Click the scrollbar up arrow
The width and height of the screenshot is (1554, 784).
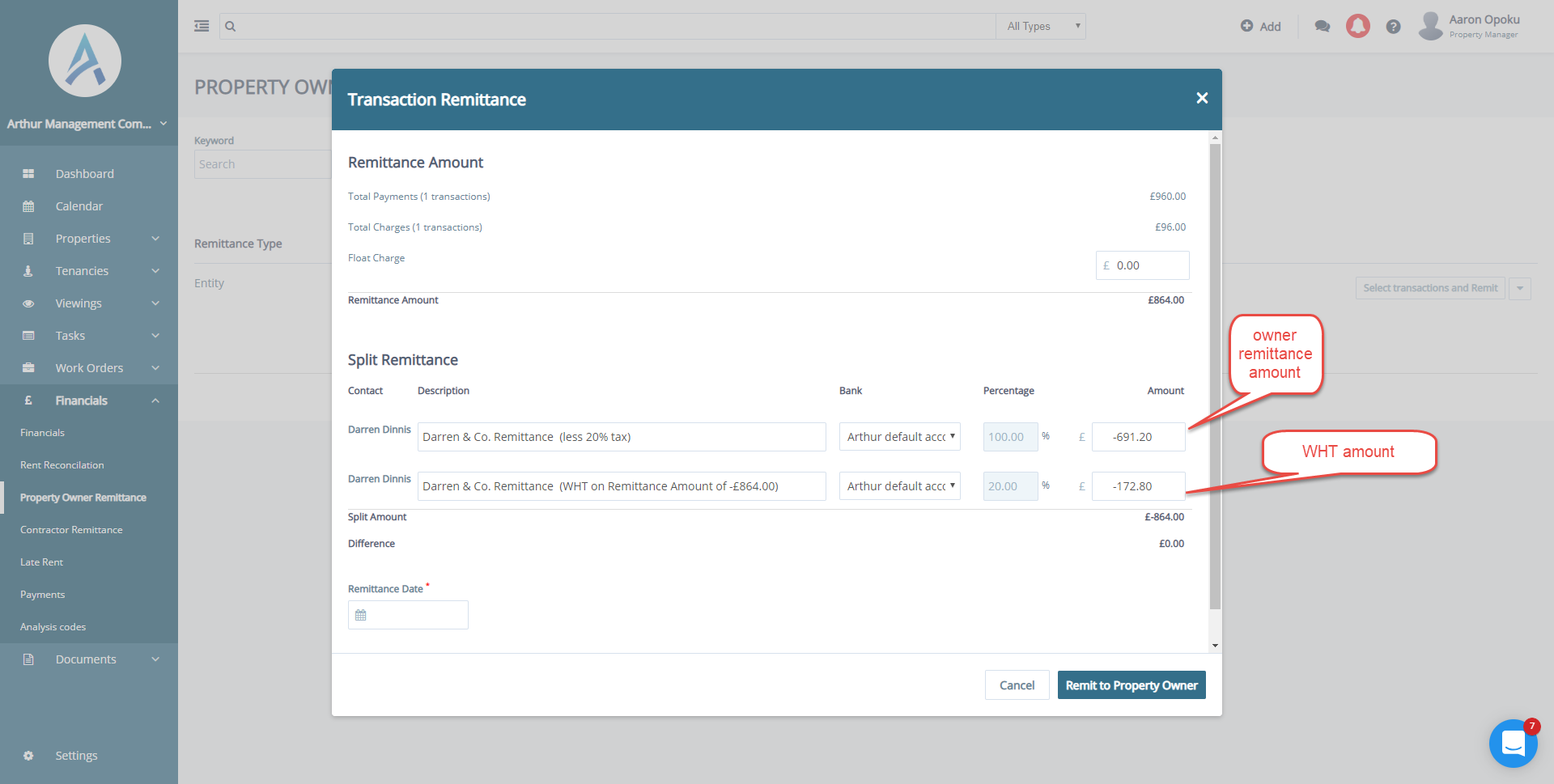(x=1215, y=138)
